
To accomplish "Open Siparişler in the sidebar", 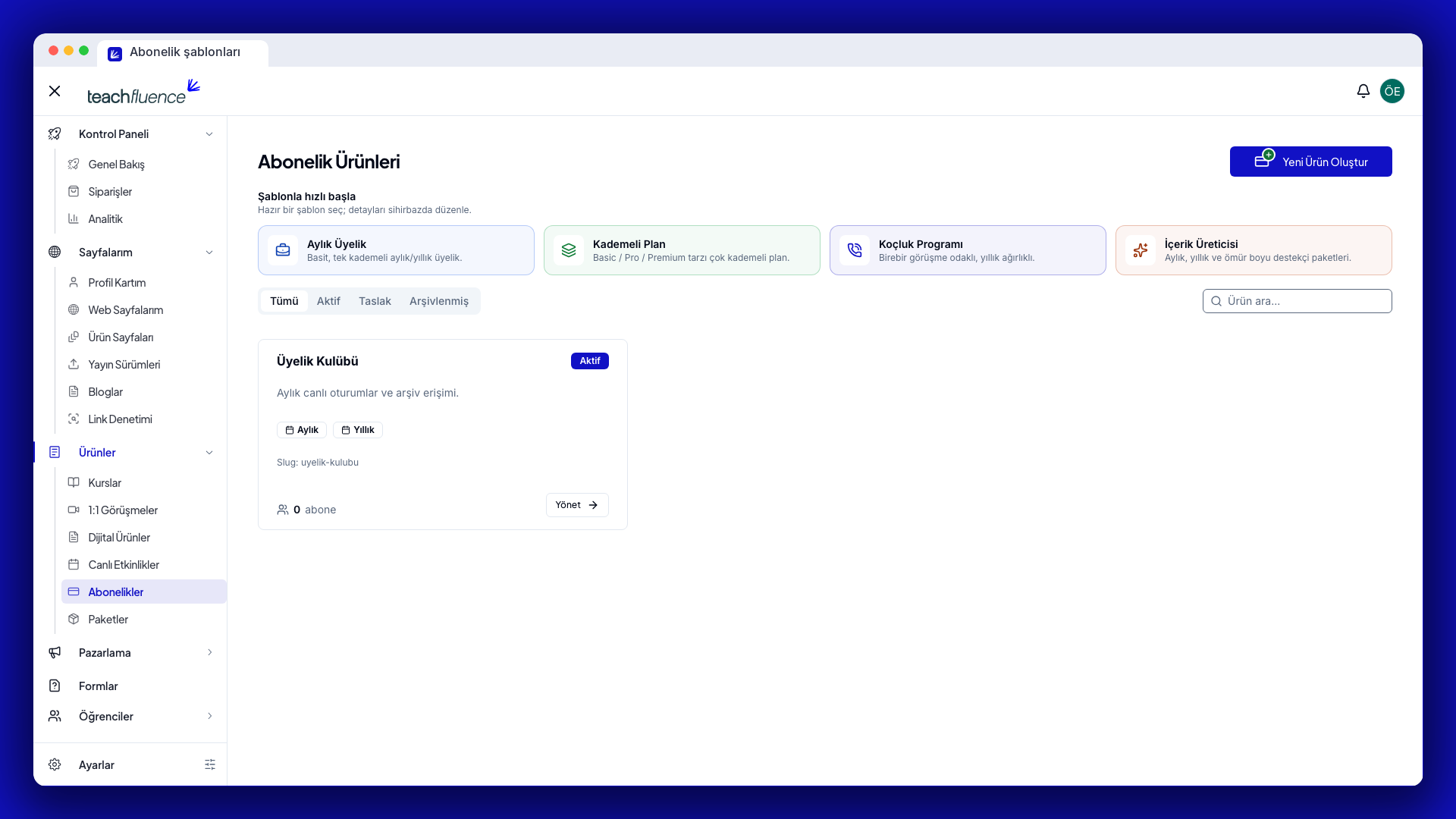I will click(143, 192).
